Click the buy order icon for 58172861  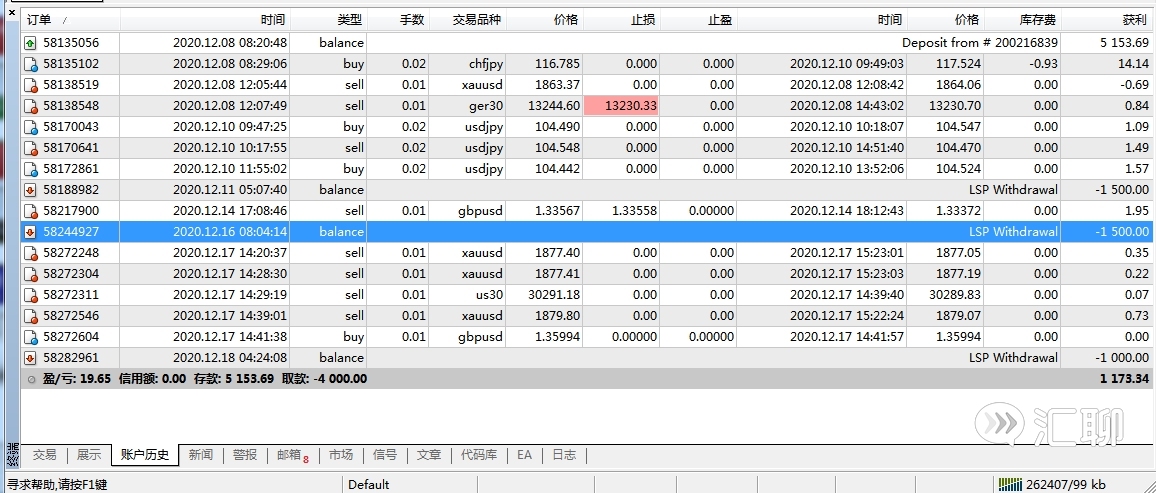30,169
